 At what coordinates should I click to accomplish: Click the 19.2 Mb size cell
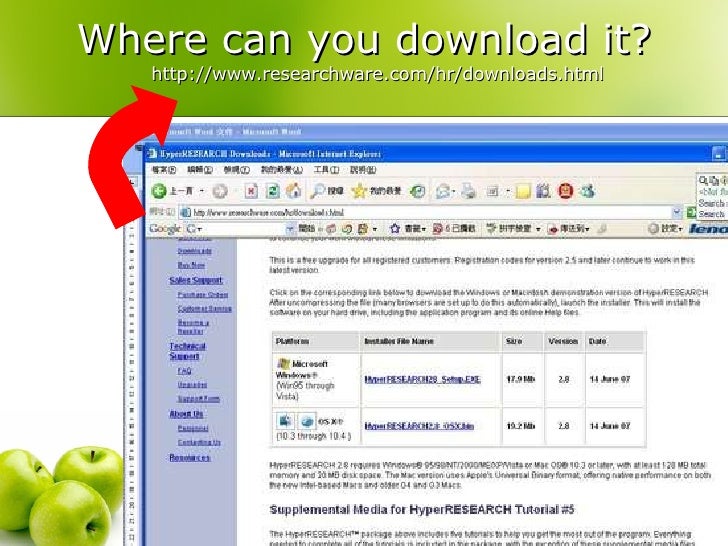click(520, 426)
